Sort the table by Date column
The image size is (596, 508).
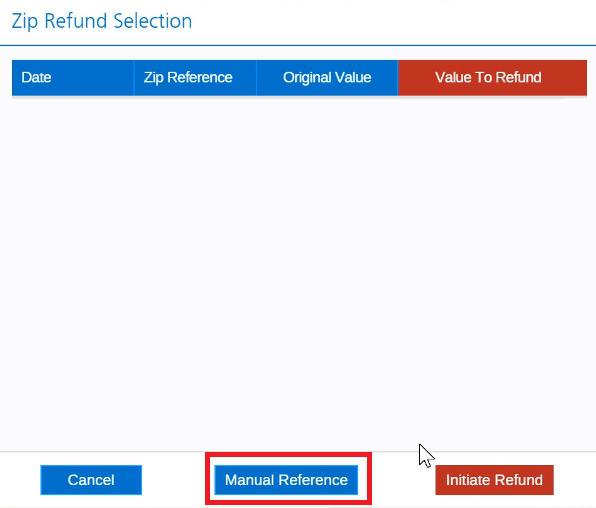click(x=73, y=78)
